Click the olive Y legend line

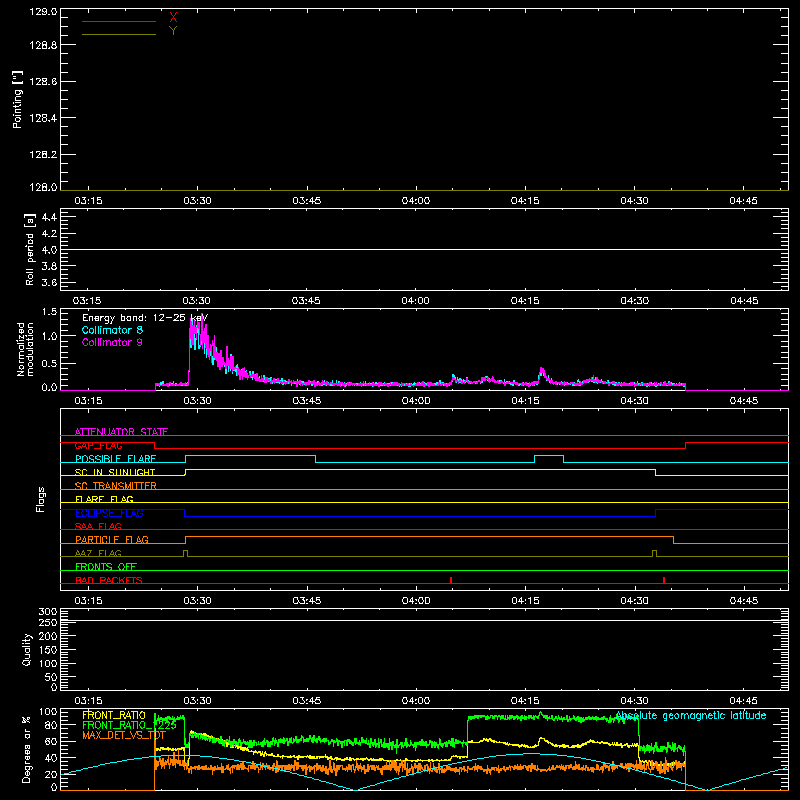(119, 34)
